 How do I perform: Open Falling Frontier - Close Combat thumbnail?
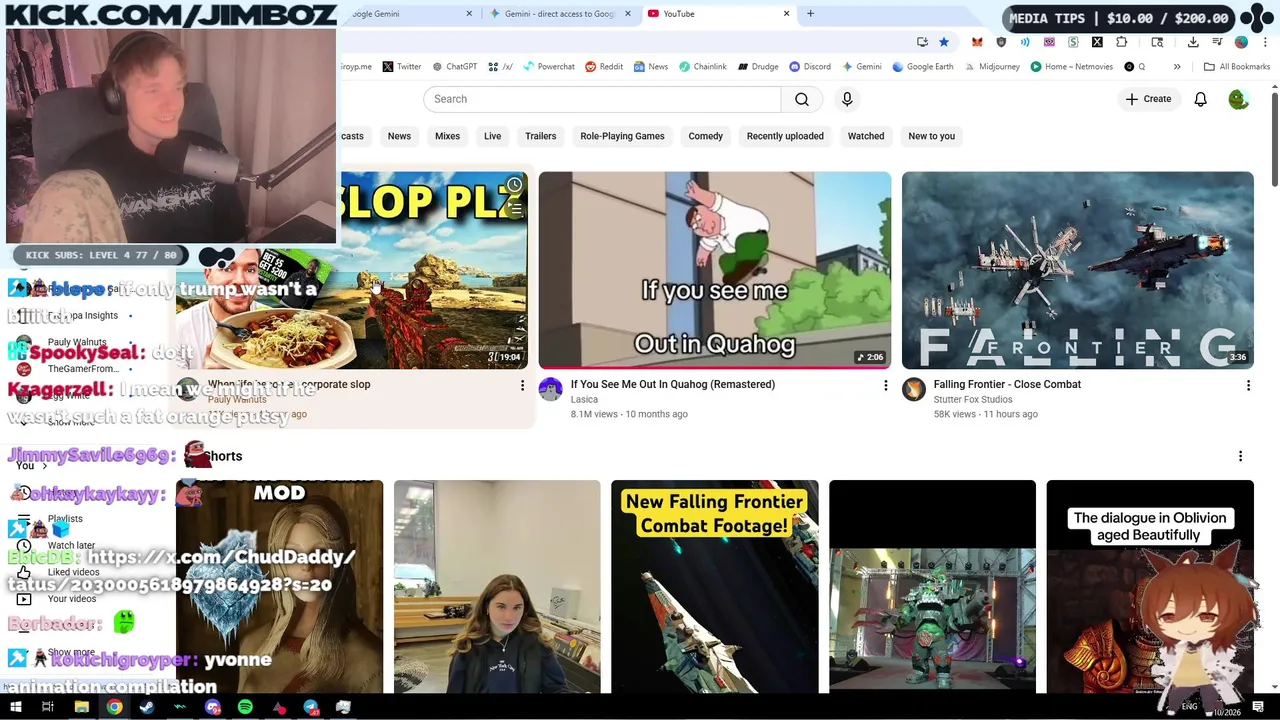(1077, 270)
